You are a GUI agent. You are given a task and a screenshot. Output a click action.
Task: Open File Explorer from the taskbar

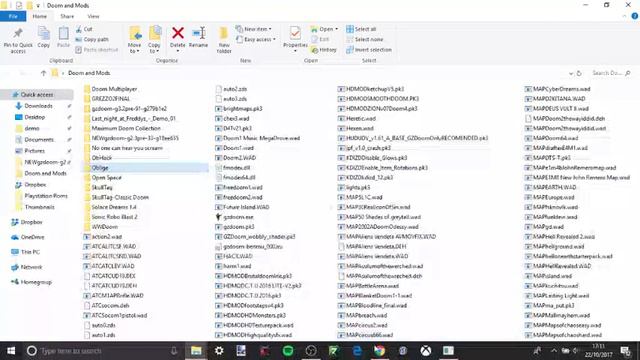pyautogui.click(x=196, y=351)
